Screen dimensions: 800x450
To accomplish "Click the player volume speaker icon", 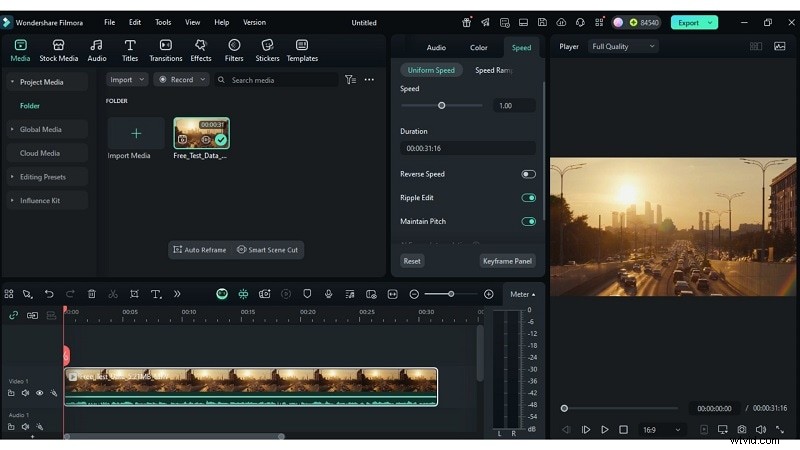I will click(x=760, y=430).
